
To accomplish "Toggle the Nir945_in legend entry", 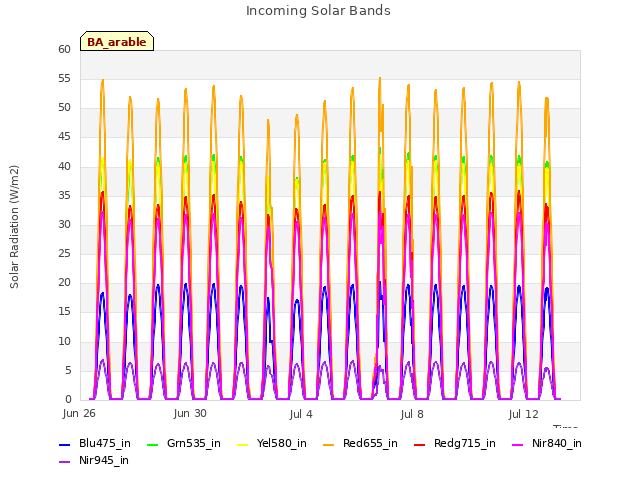I will [x=94, y=460].
